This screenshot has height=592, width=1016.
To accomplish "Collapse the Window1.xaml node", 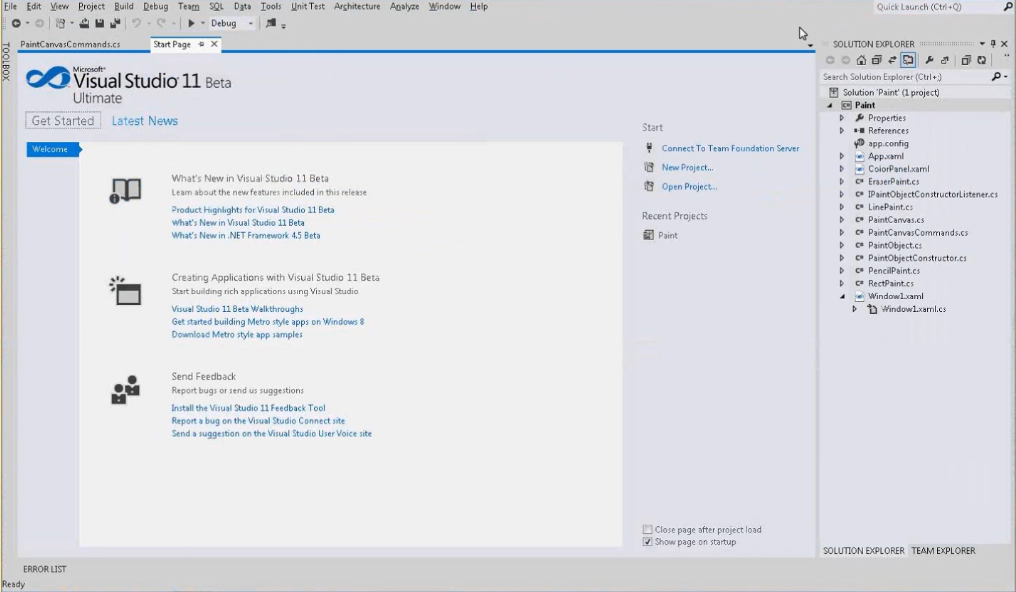I will [x=842, y=297].
